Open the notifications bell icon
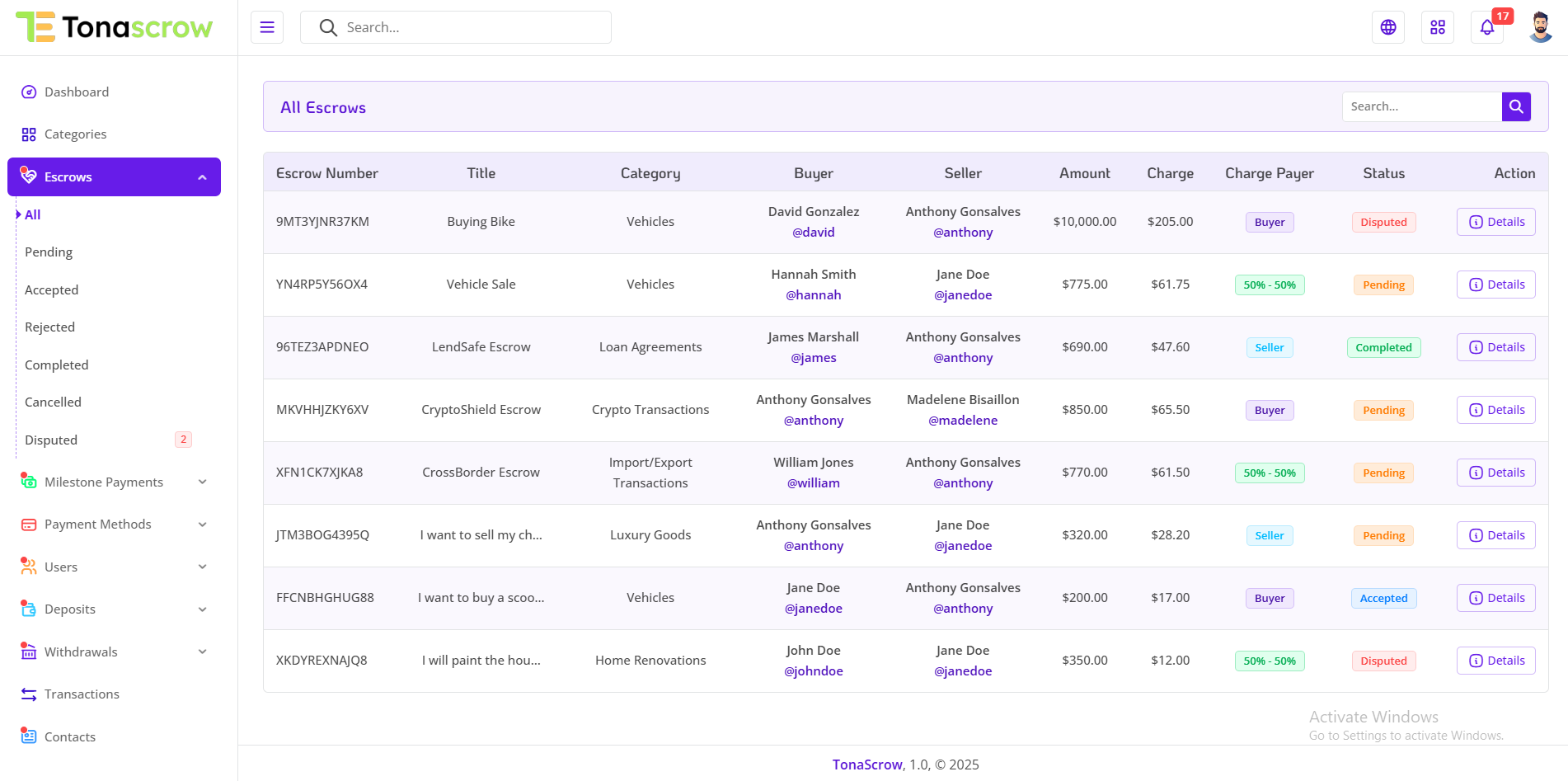This screenshot has height=781, width=1568. point(1487,27)
